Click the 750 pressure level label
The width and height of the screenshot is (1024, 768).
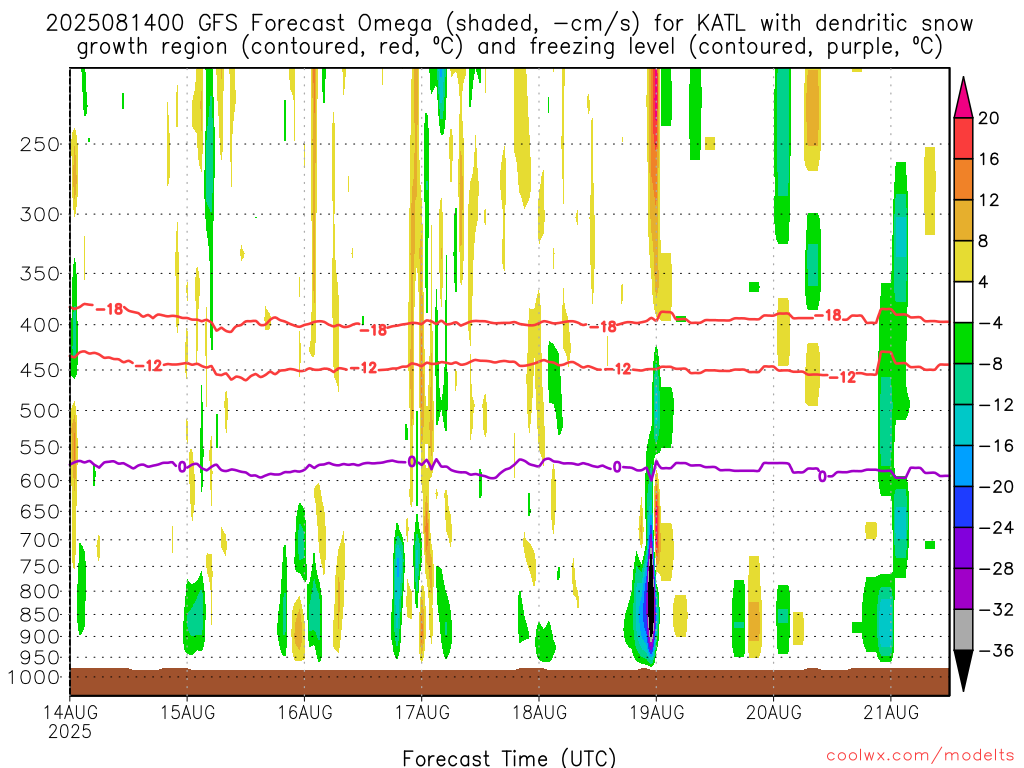(x=40, y=566)
